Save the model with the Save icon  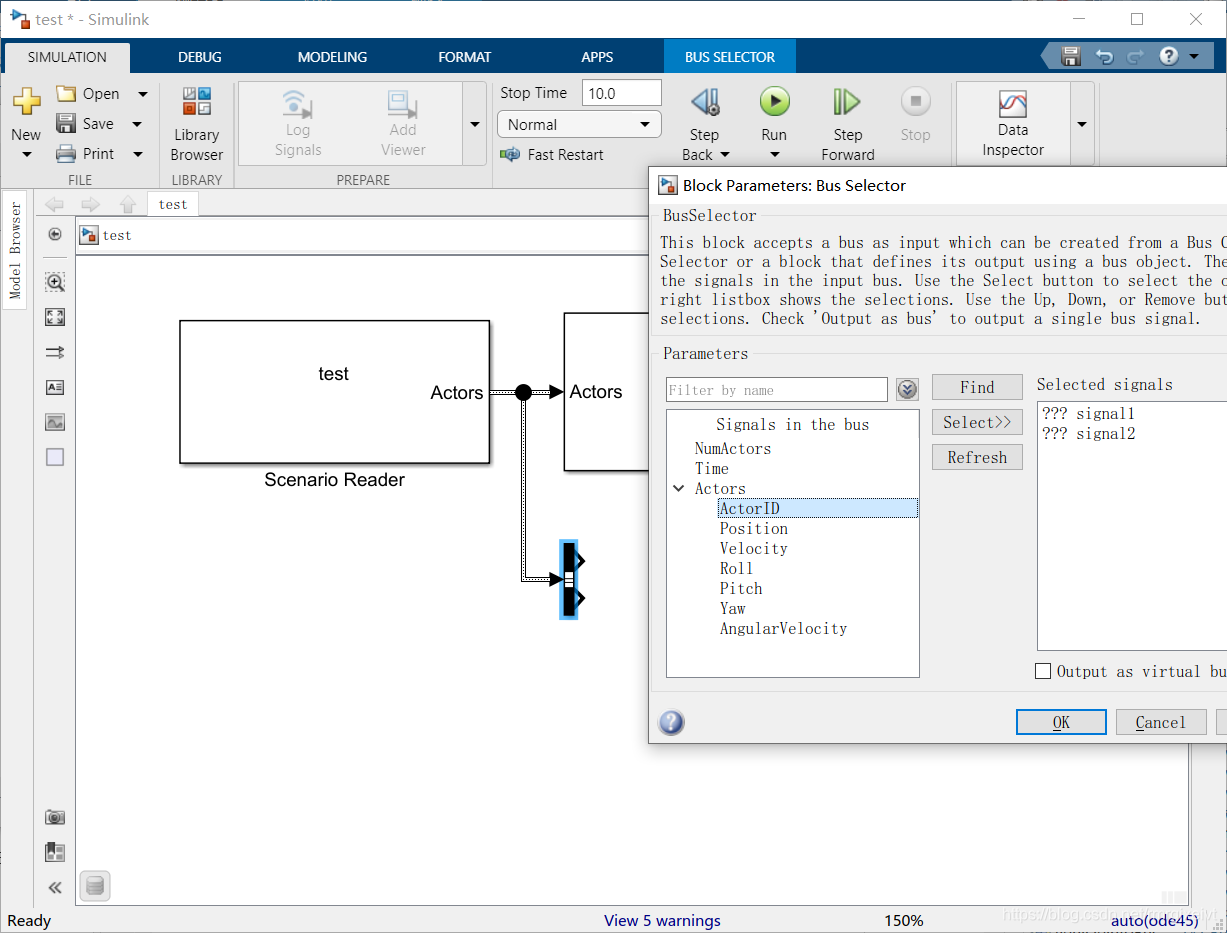(x=66, y=124)
